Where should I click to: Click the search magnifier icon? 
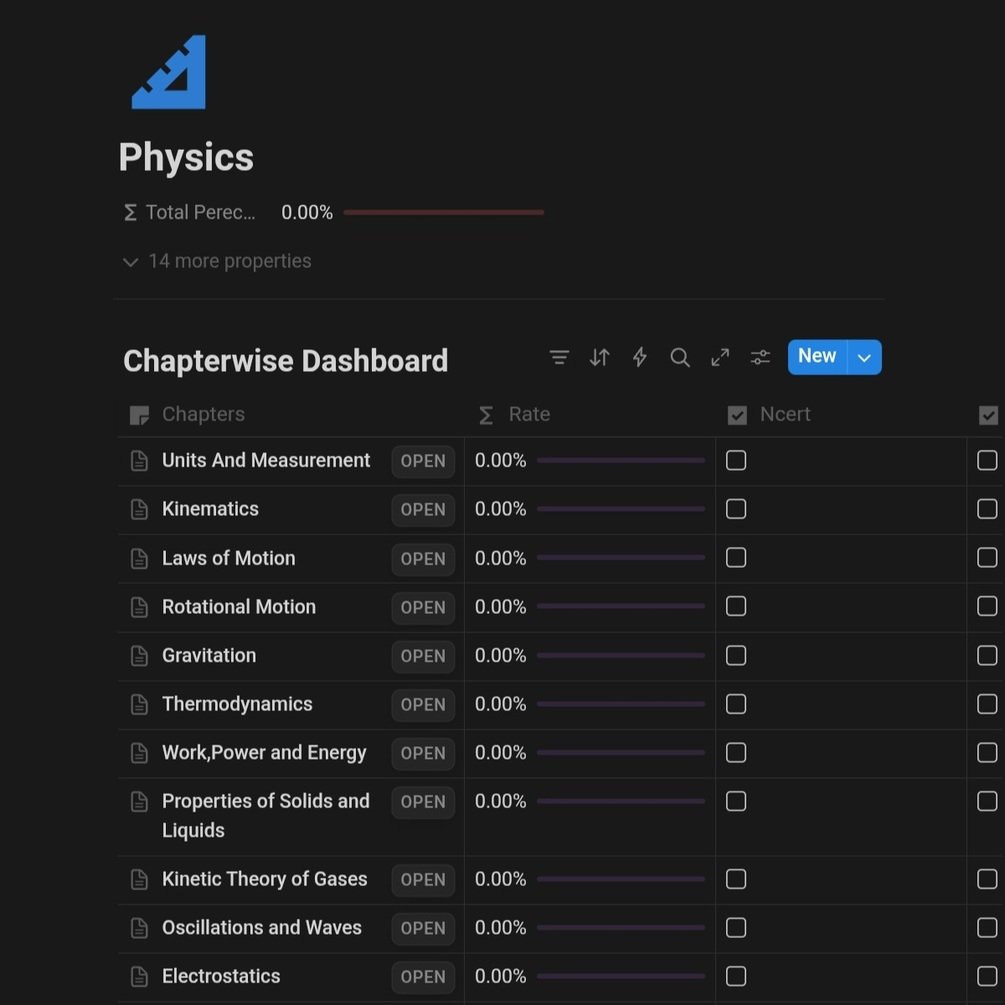(680, 357)
